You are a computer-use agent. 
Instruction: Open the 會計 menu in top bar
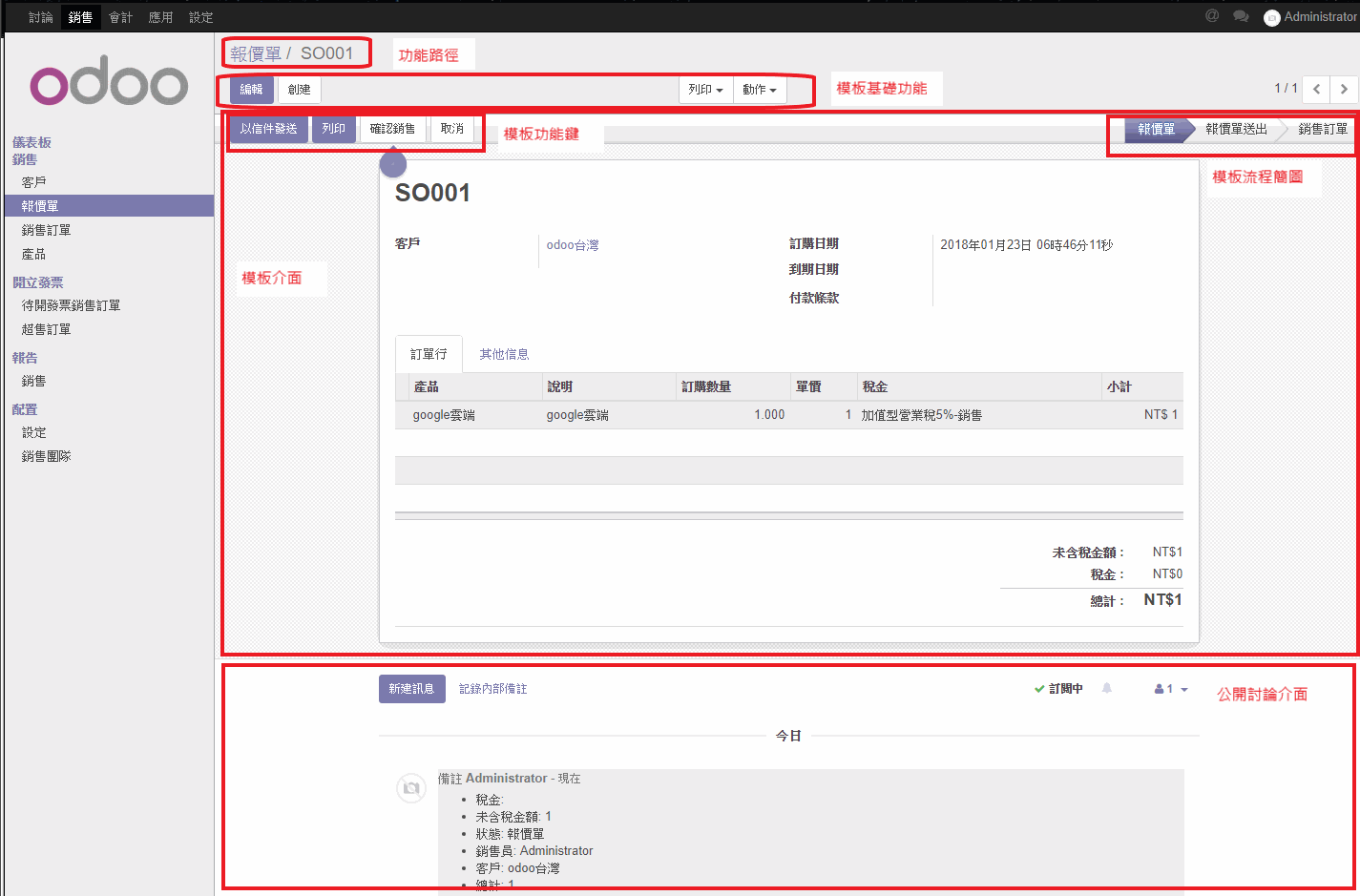pyautogui.click(x=120, y=17)
